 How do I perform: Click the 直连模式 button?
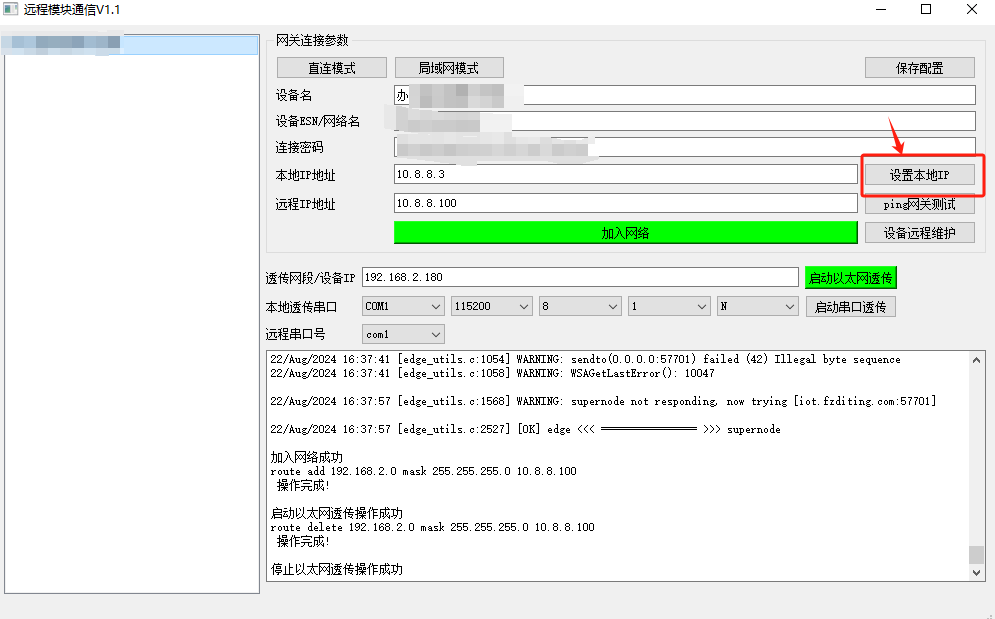pyautogui.click(x=332, y=68)
